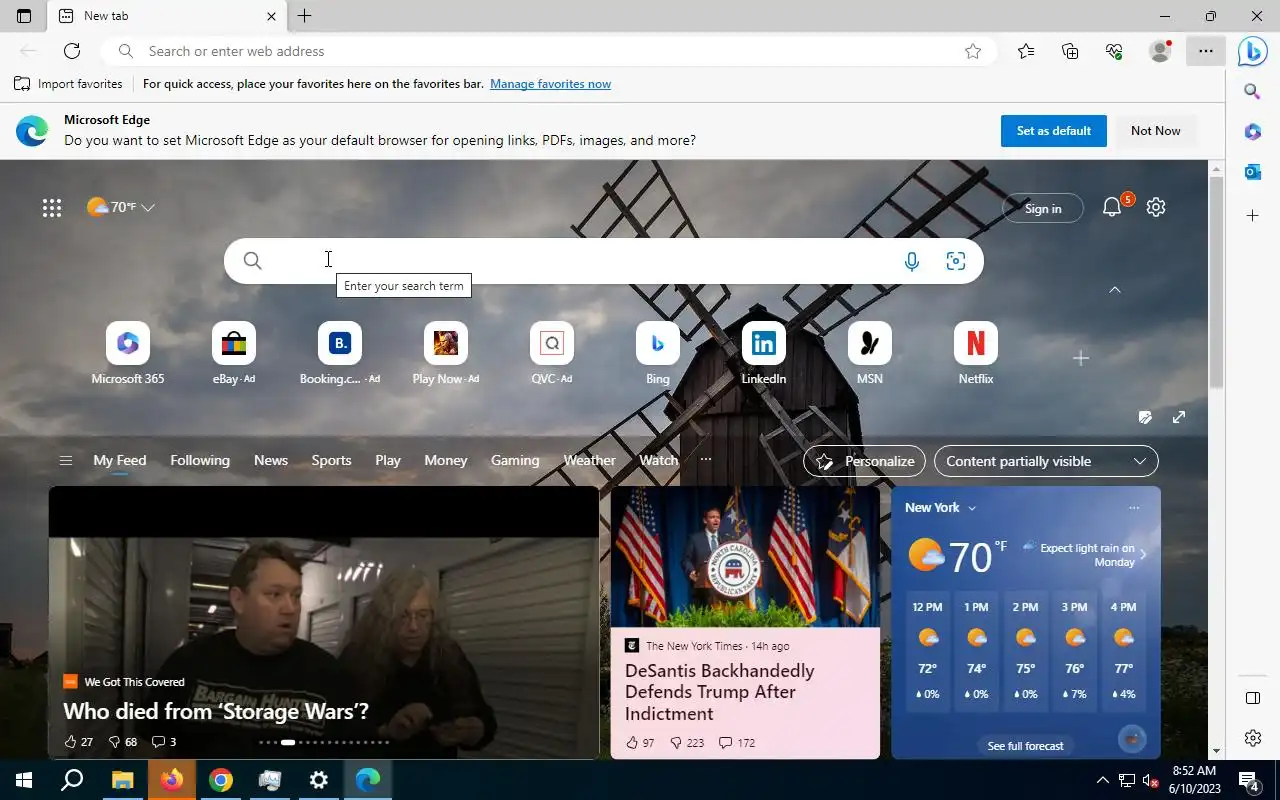Open the new tab plus button

305,16
